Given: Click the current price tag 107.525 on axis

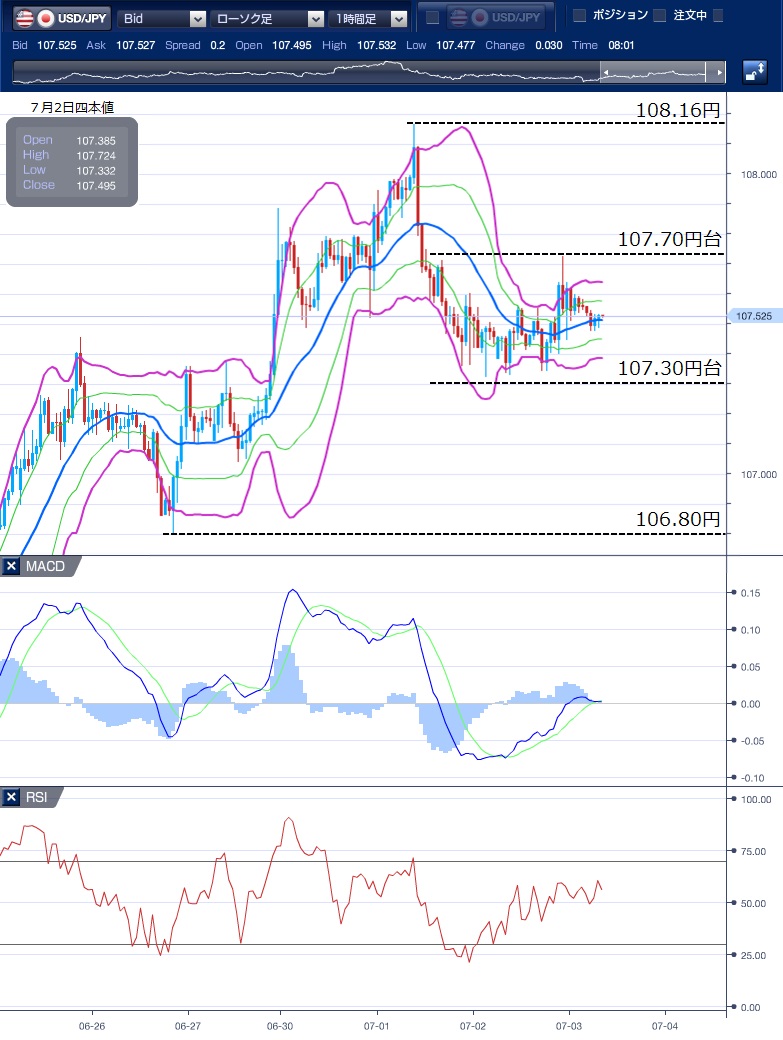Looking at the screenshot, I should [753, 316].
